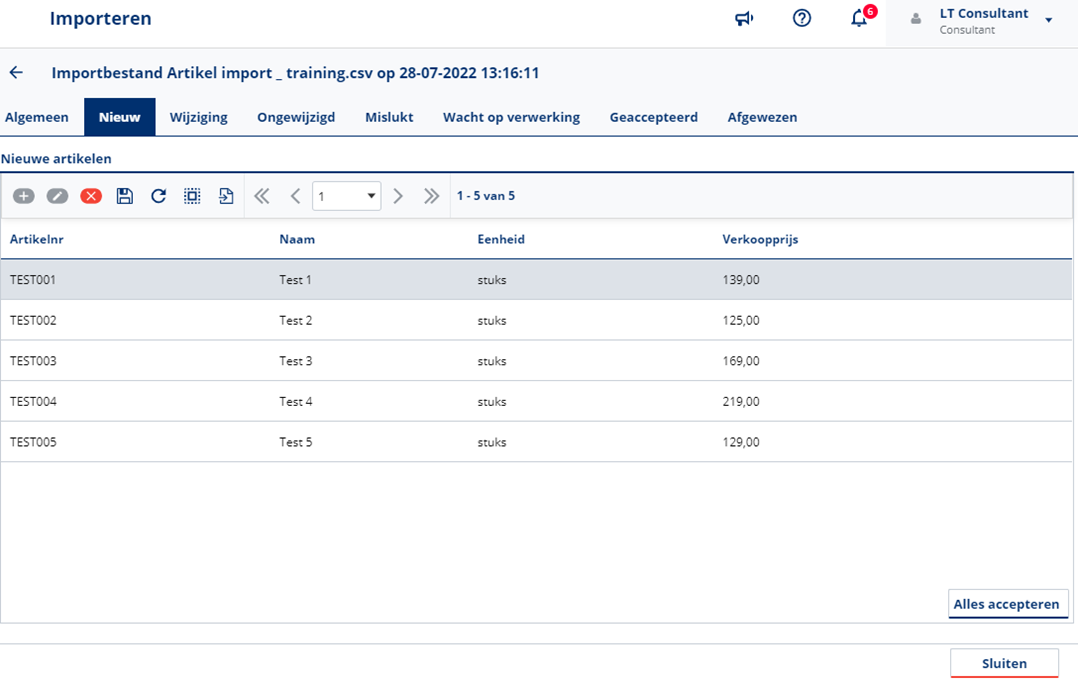Expand the LT Consultant user menu

pos(1048,20)
